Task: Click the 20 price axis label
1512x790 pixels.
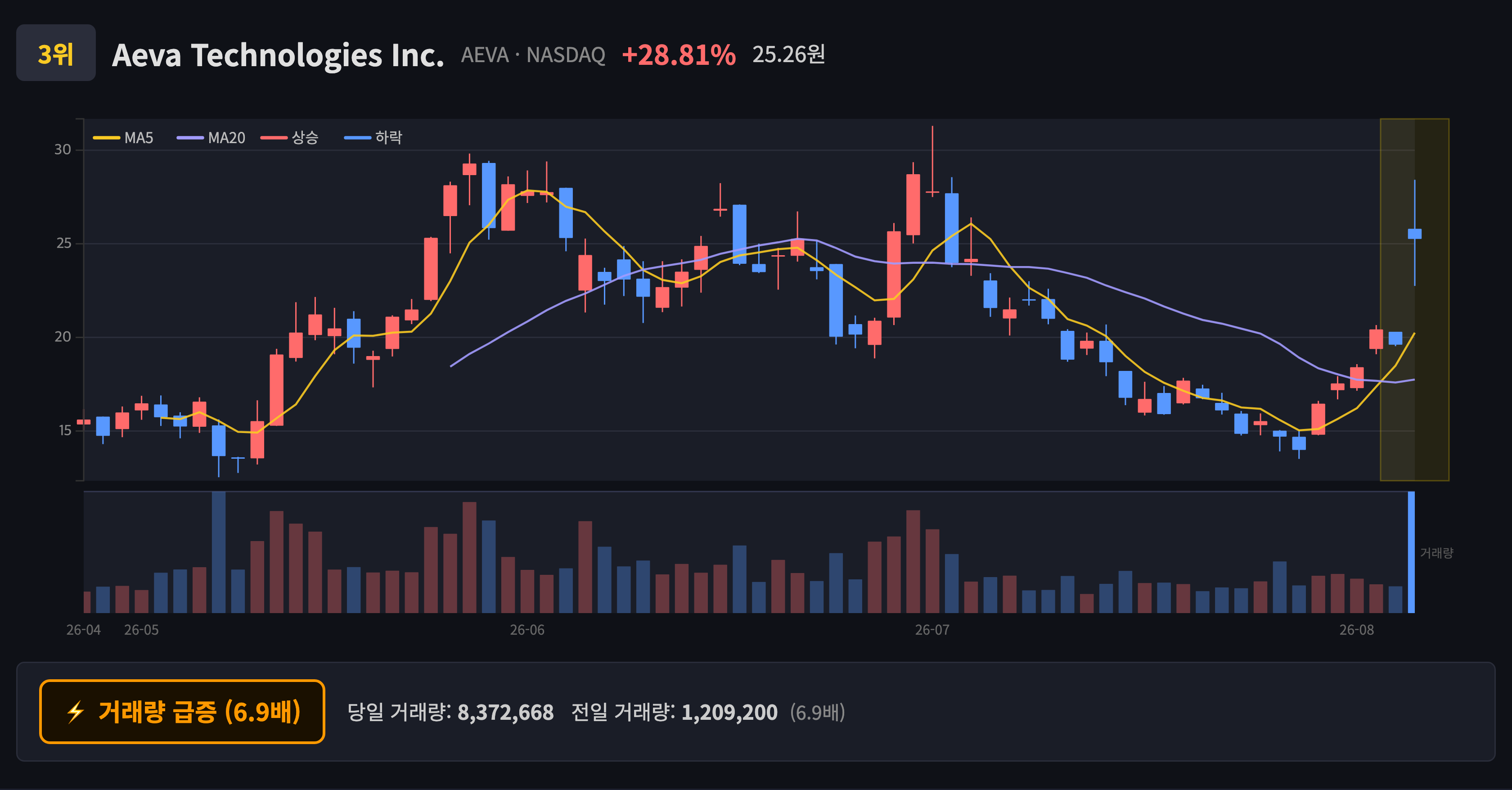Action: coord(63,337)
